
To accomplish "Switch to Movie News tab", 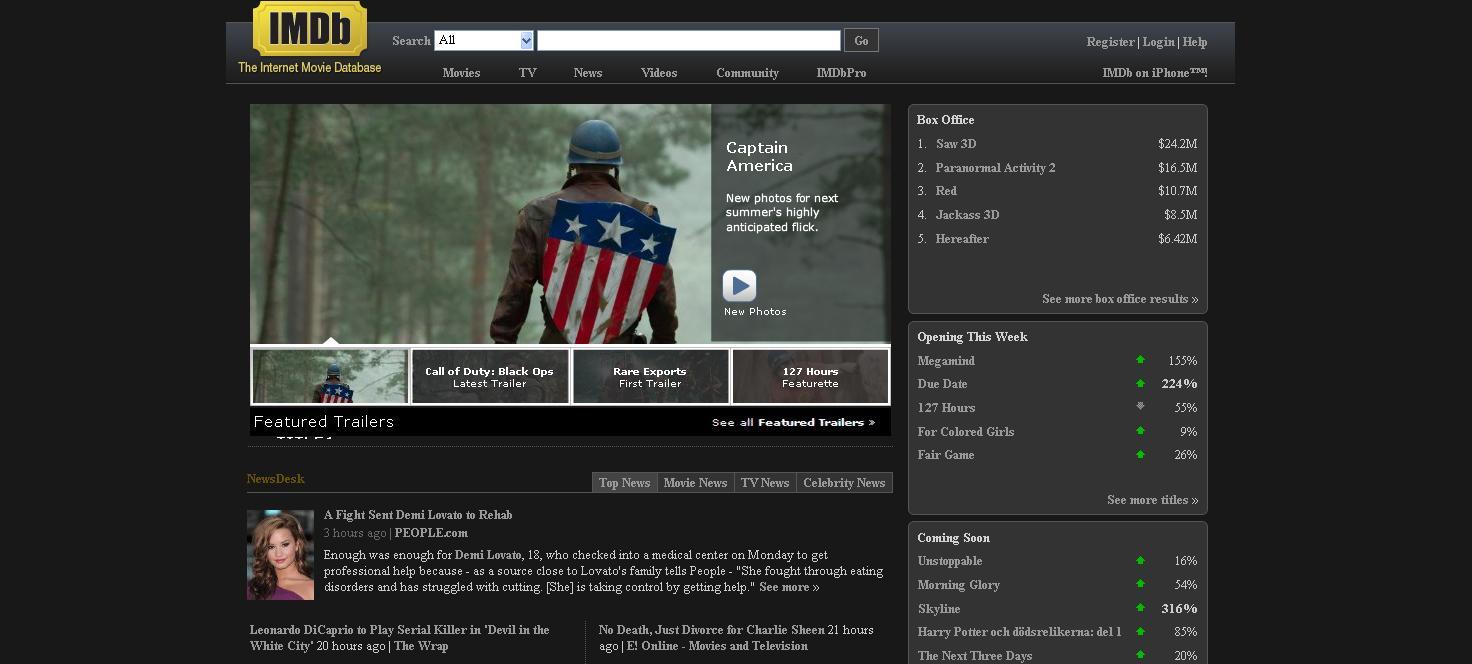I will pos(695,483).
